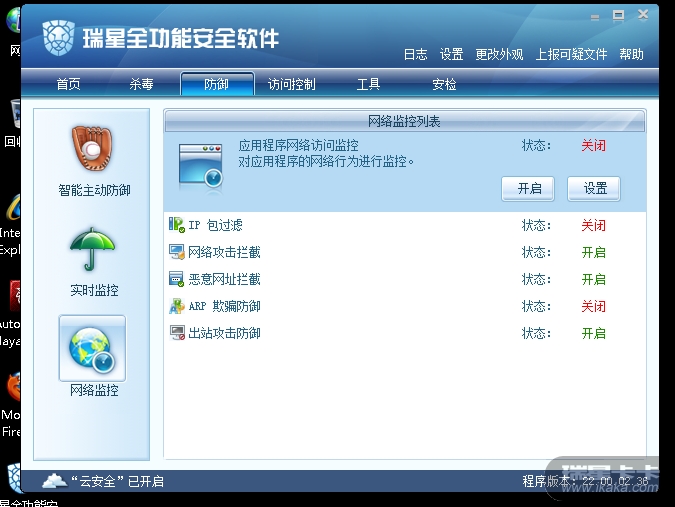The height and width of the screenshot is (507, 675).
Task: Click "云安全" 已开启 status text
Action: 118,481
